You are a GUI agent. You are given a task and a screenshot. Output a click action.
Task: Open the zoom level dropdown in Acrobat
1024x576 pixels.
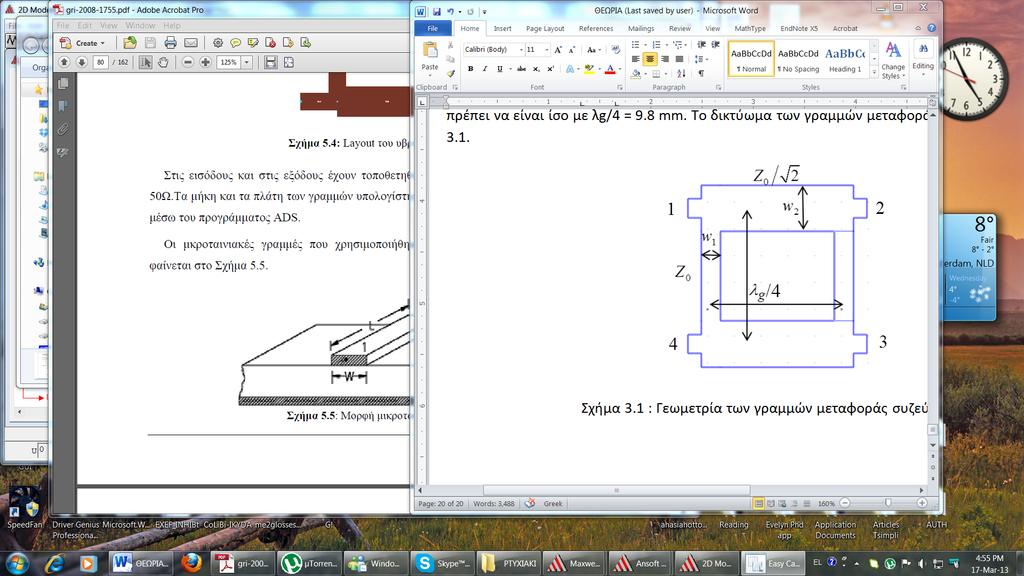tap(247, 62)
